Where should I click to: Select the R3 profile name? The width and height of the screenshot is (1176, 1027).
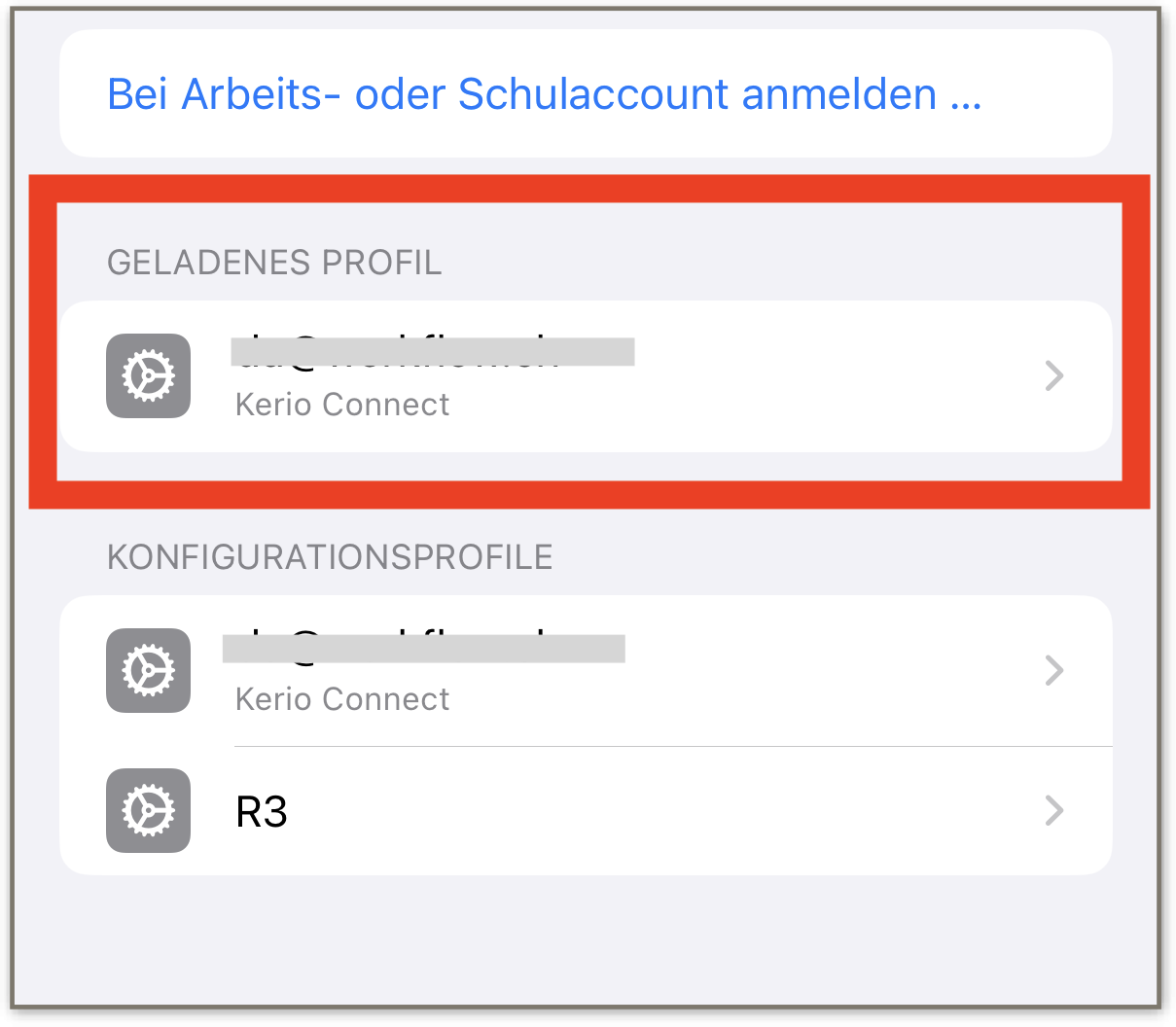(262, 811)
